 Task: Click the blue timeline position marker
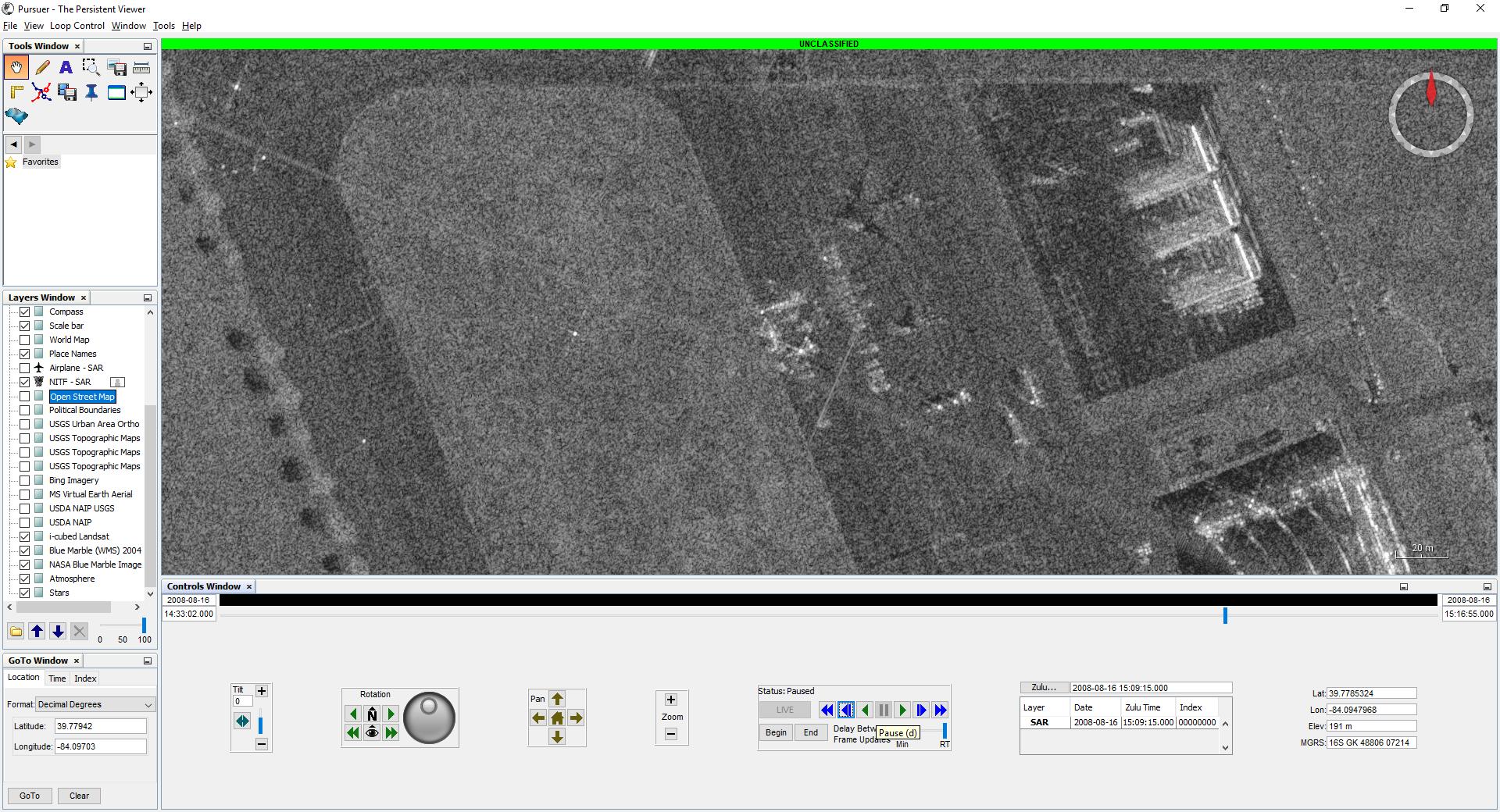coord(1225,615)
